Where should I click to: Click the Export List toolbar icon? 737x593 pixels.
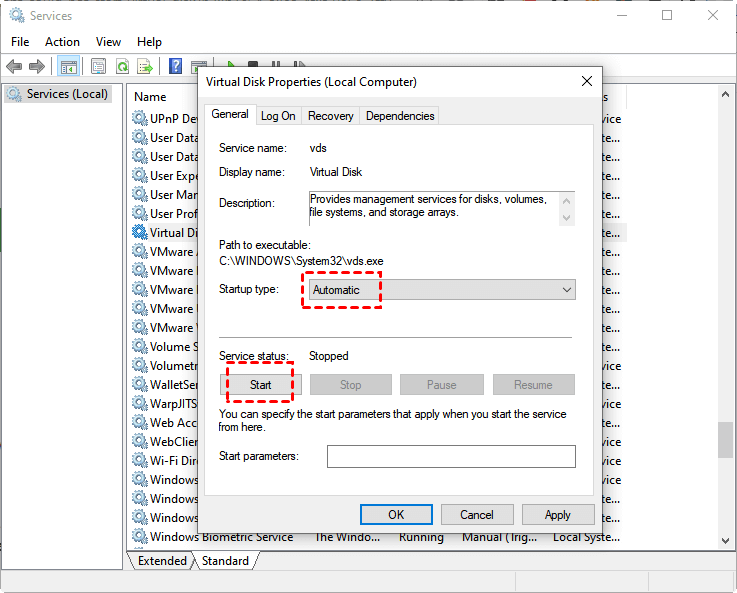(x=145, y=66)
